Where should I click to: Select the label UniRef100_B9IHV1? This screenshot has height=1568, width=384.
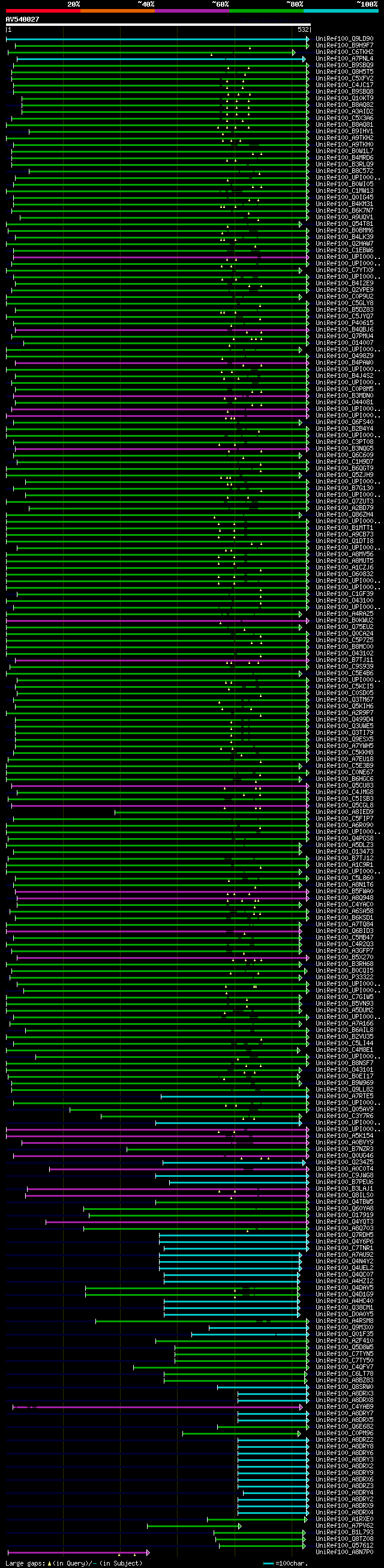point(344,132)
